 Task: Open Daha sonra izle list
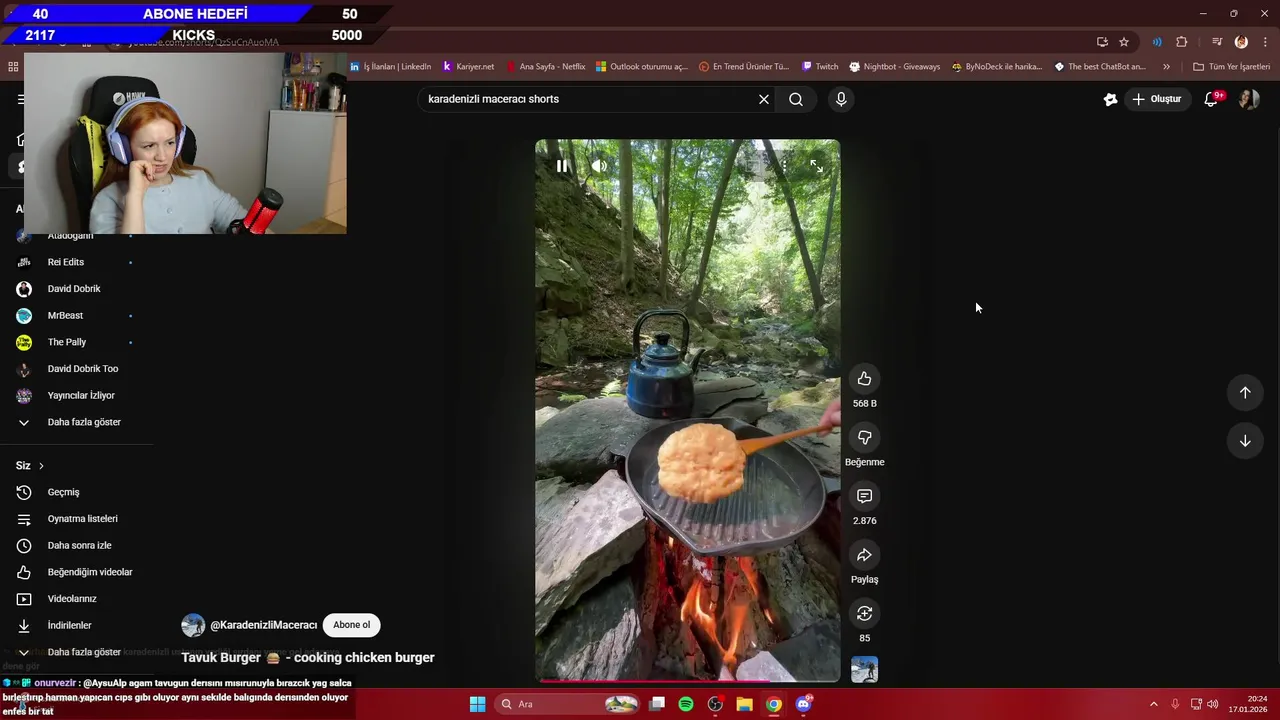pos(79,546)
